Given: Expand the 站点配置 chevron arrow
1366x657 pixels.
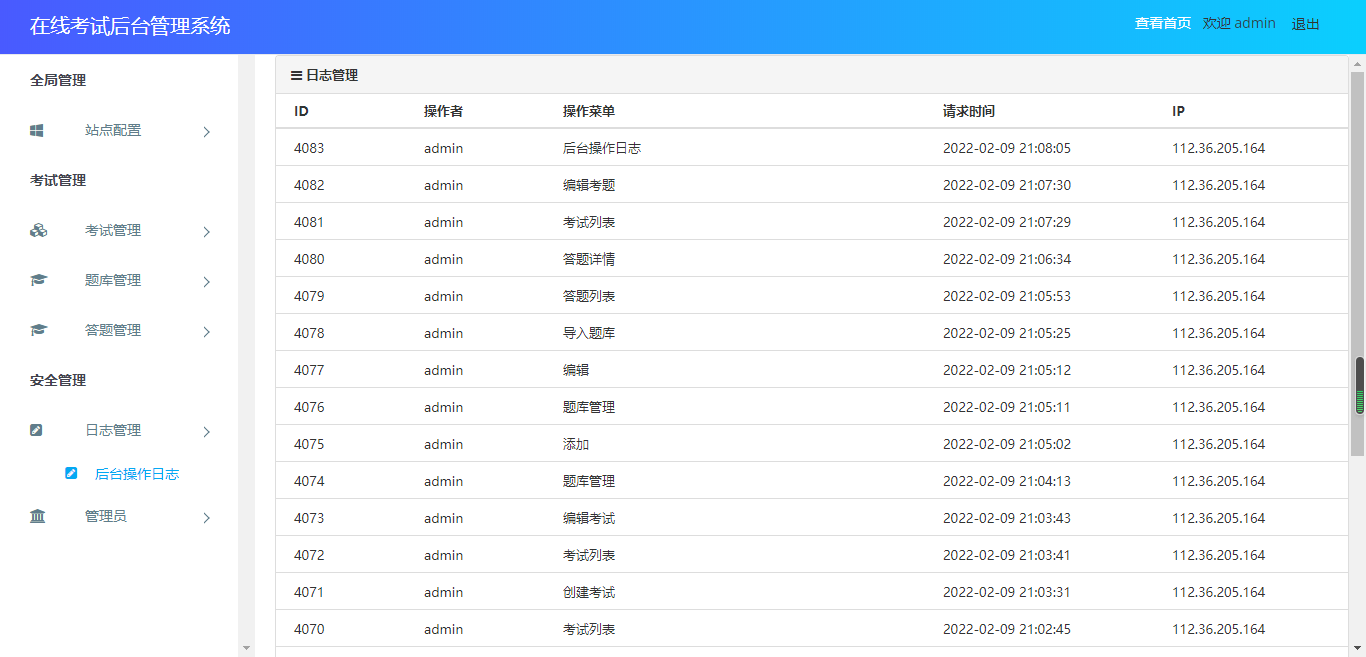Looking at the screenshot, I should pos(206,131).
